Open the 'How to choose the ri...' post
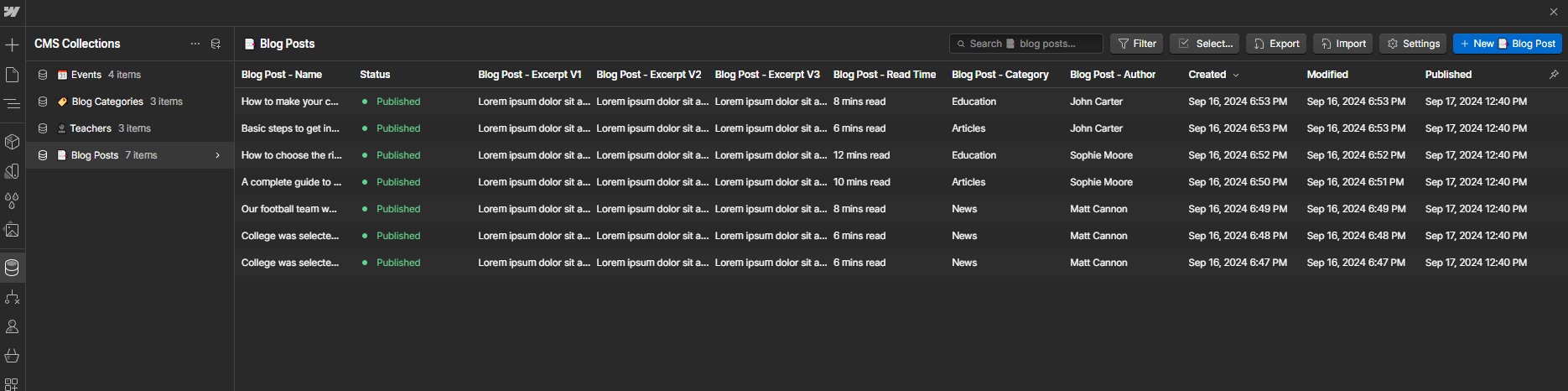Viewport: 1568px width, 391px height. (x=292, y=155)
